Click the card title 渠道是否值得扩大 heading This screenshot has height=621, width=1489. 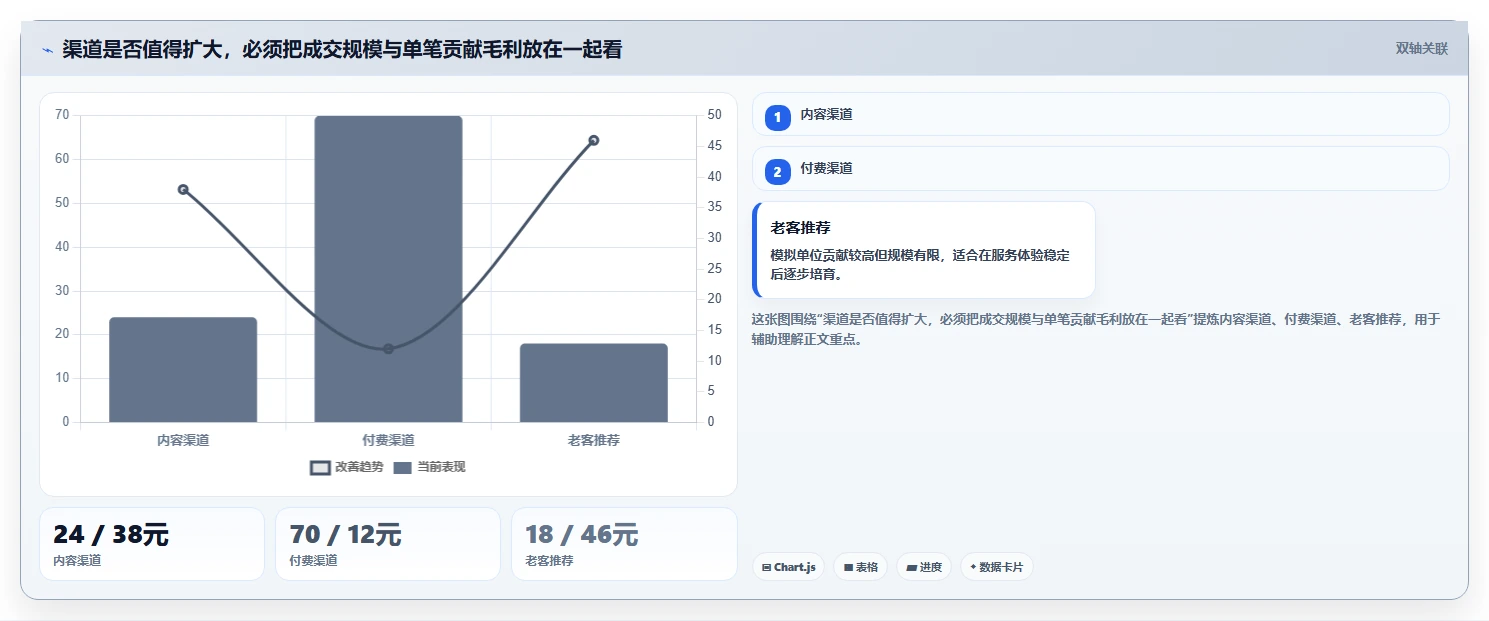pyautogui.click(x=342, y=49)
